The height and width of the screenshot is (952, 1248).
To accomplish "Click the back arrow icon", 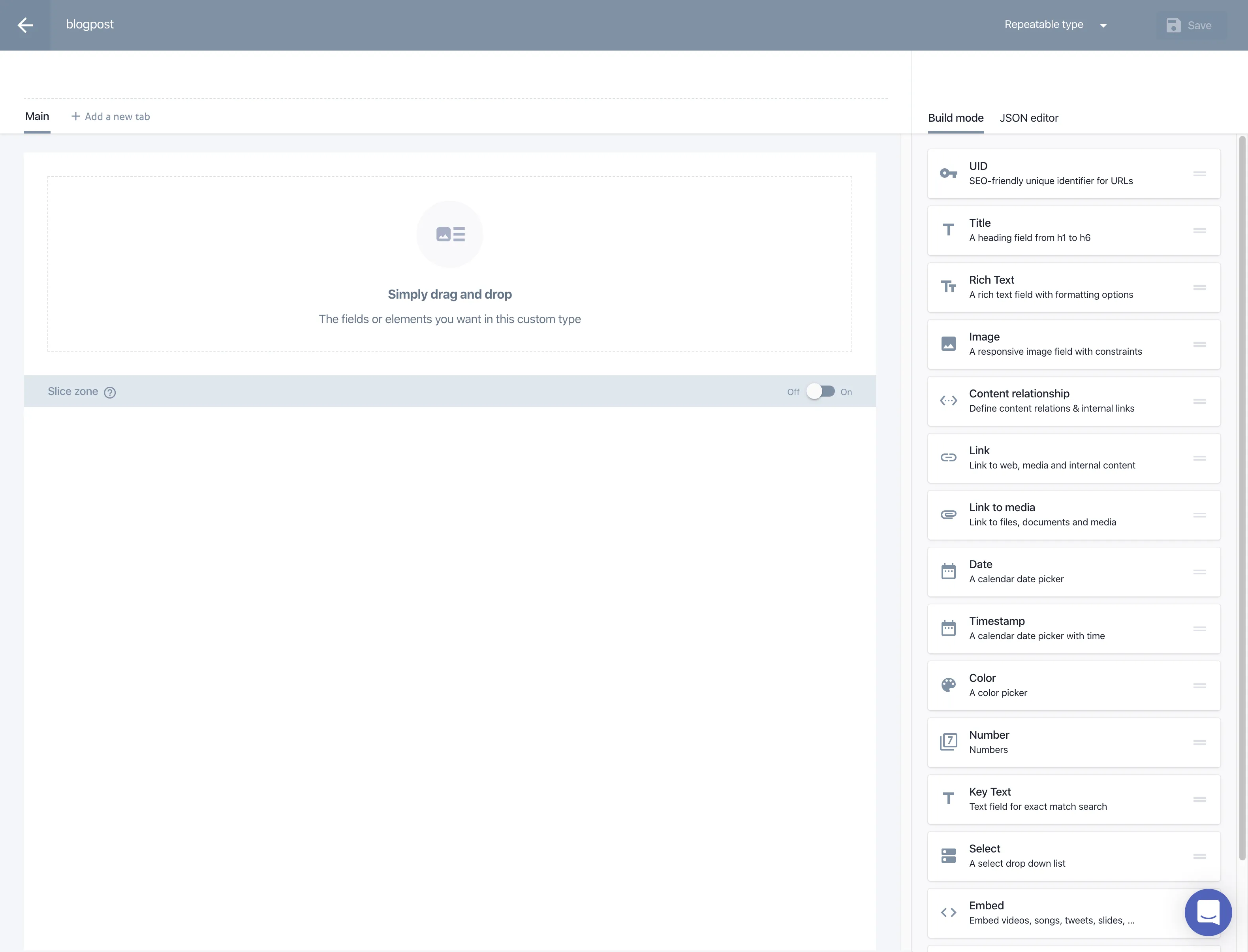I will 25,25.
